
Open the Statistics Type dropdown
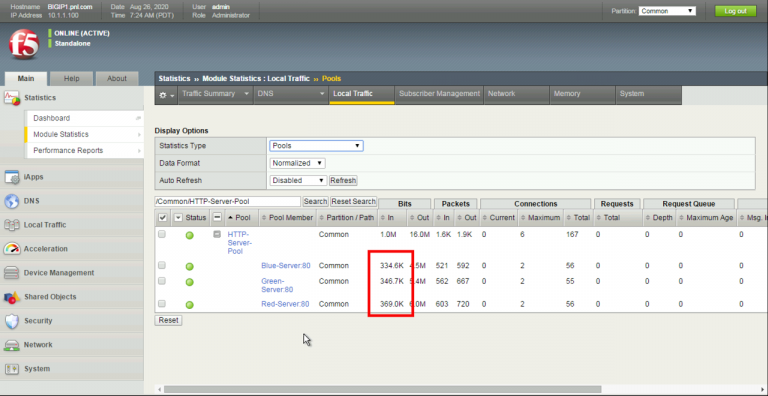click(x=316, y=146)
